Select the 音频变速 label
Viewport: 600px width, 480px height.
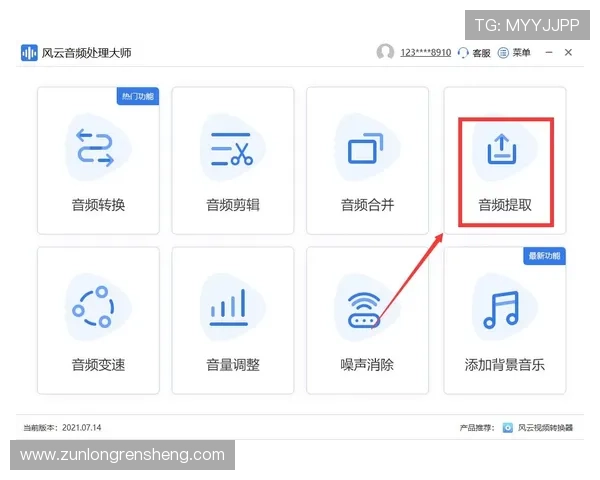coord(98,365)
